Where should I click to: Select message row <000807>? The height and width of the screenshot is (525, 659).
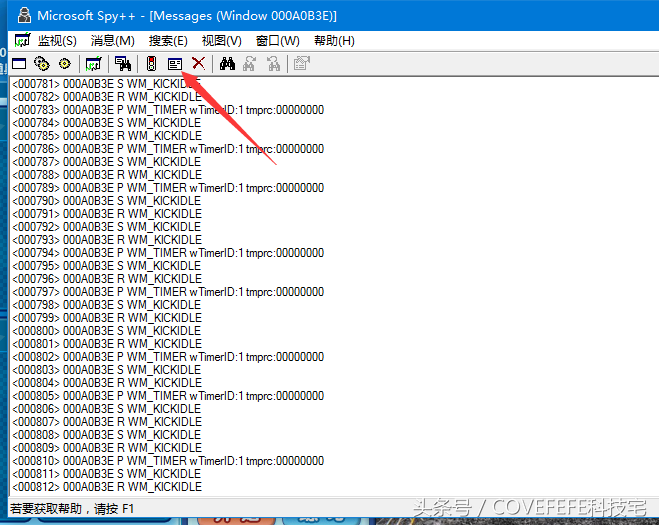(107, 422)
